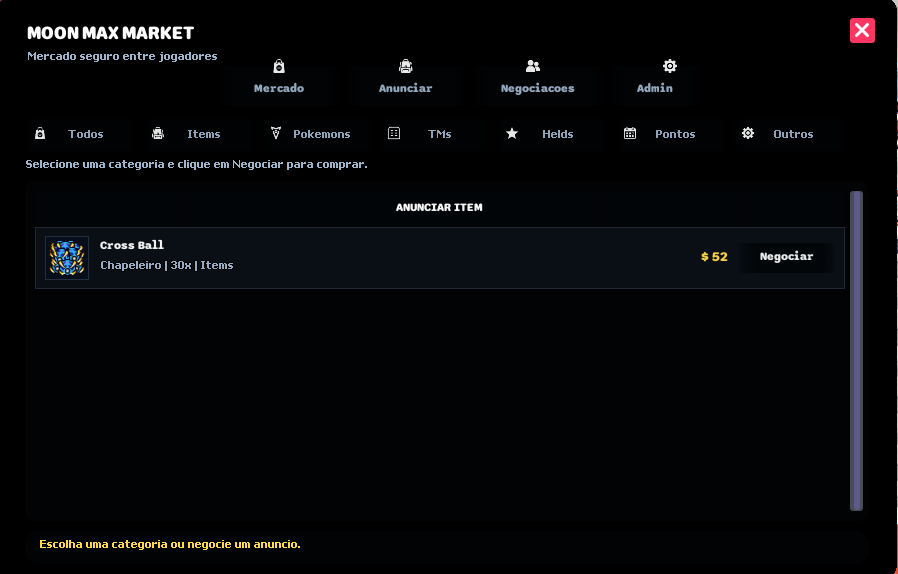Screen dimensions: 898x574
Task: Click the TMs list icon
Action: [x=394, y=133]
